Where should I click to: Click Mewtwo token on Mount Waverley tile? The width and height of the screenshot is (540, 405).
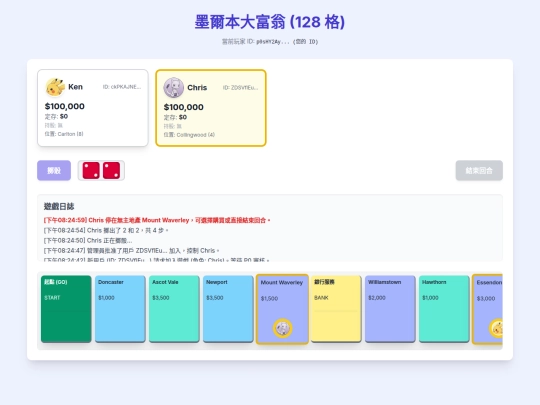coord(283,328)
